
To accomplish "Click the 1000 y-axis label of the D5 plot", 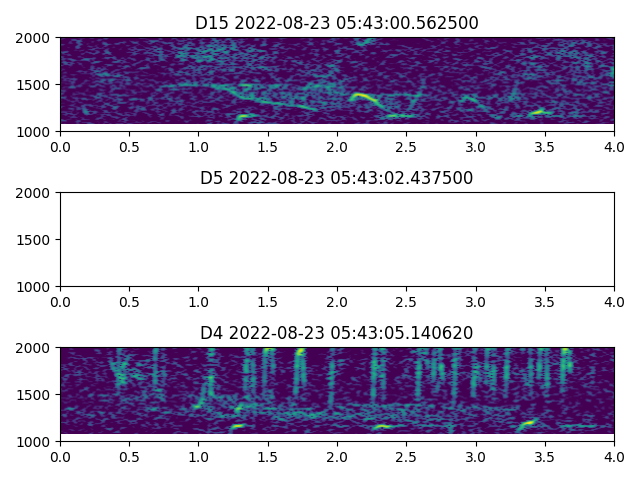I will 35,287.
